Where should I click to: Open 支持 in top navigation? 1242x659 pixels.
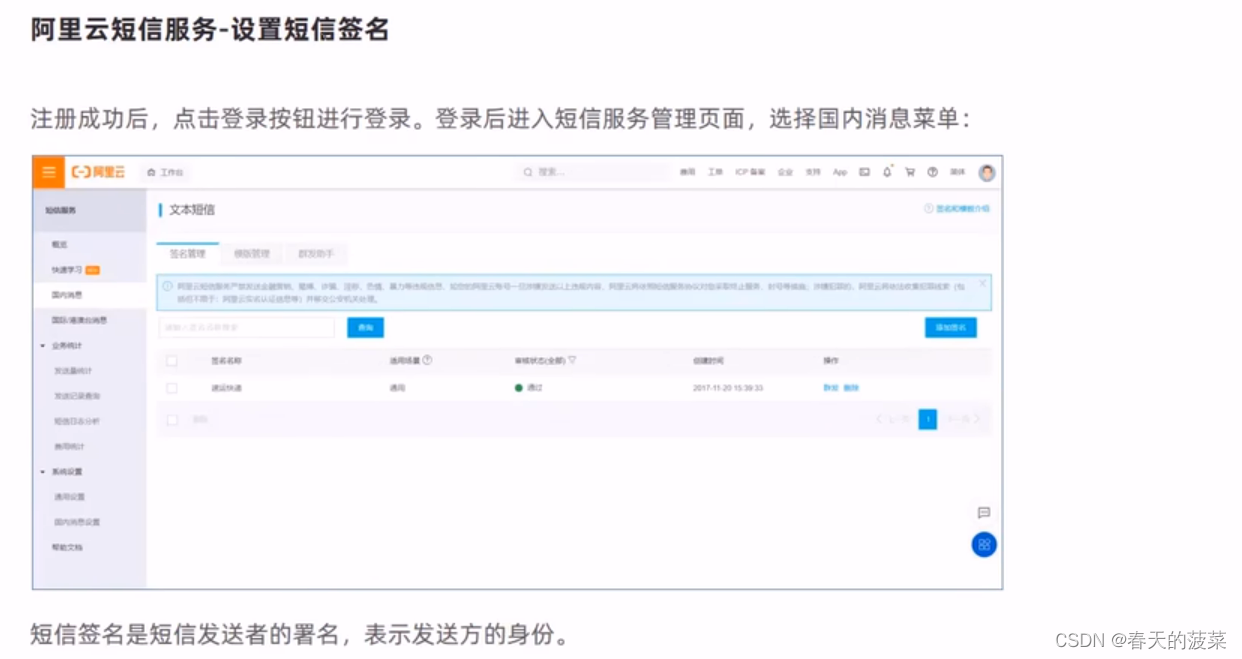[x=813, y=172]
